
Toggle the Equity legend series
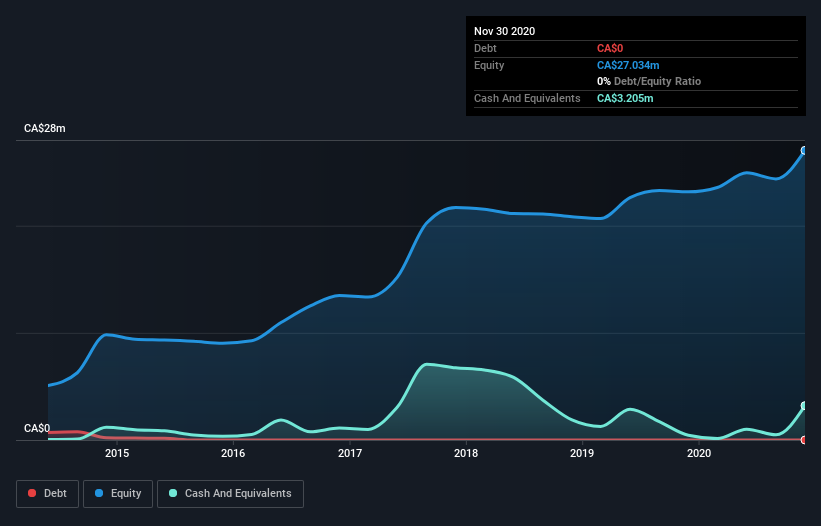118,494
